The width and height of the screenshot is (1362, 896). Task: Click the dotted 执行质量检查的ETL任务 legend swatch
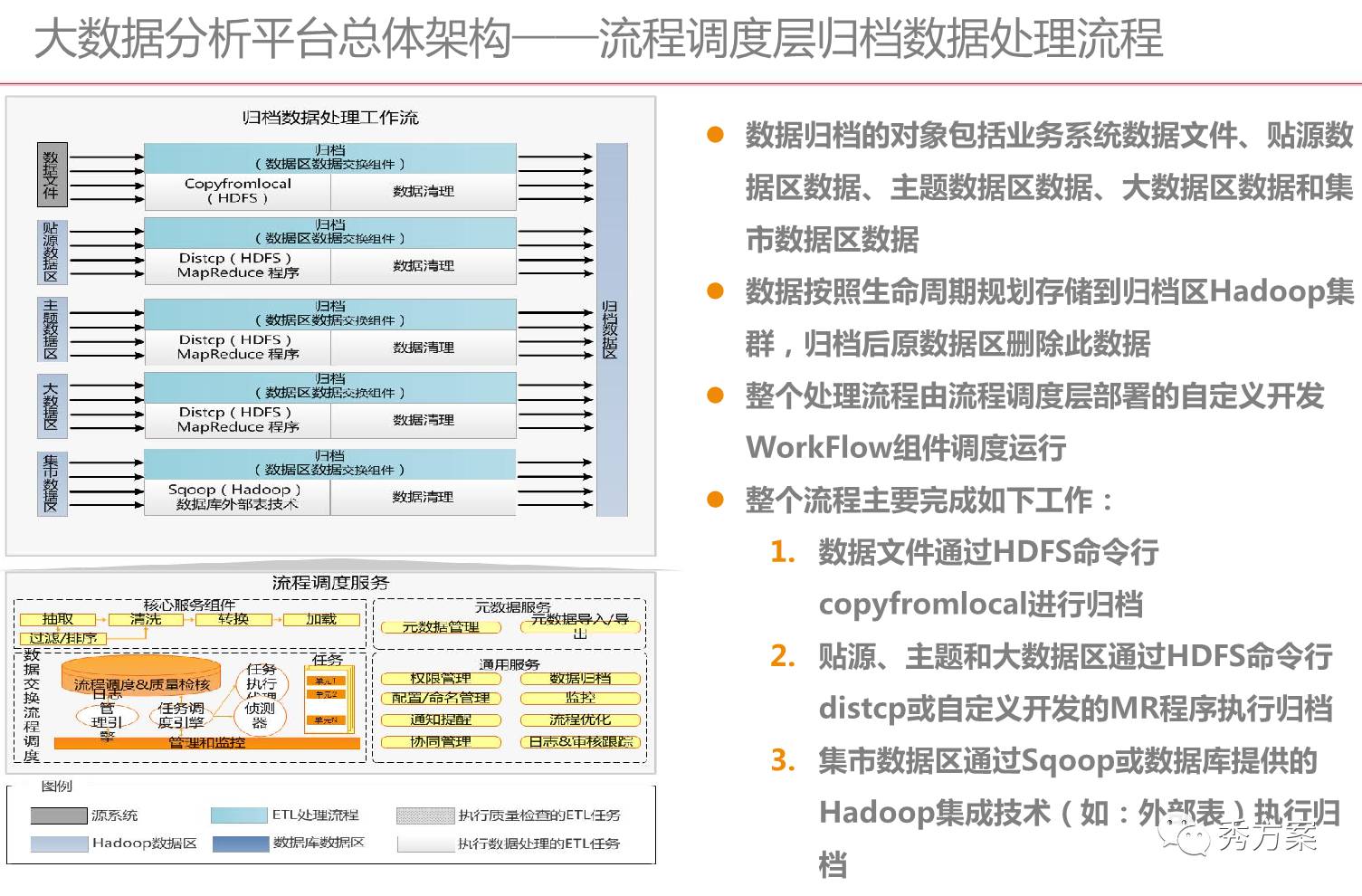tap(425, 815)
